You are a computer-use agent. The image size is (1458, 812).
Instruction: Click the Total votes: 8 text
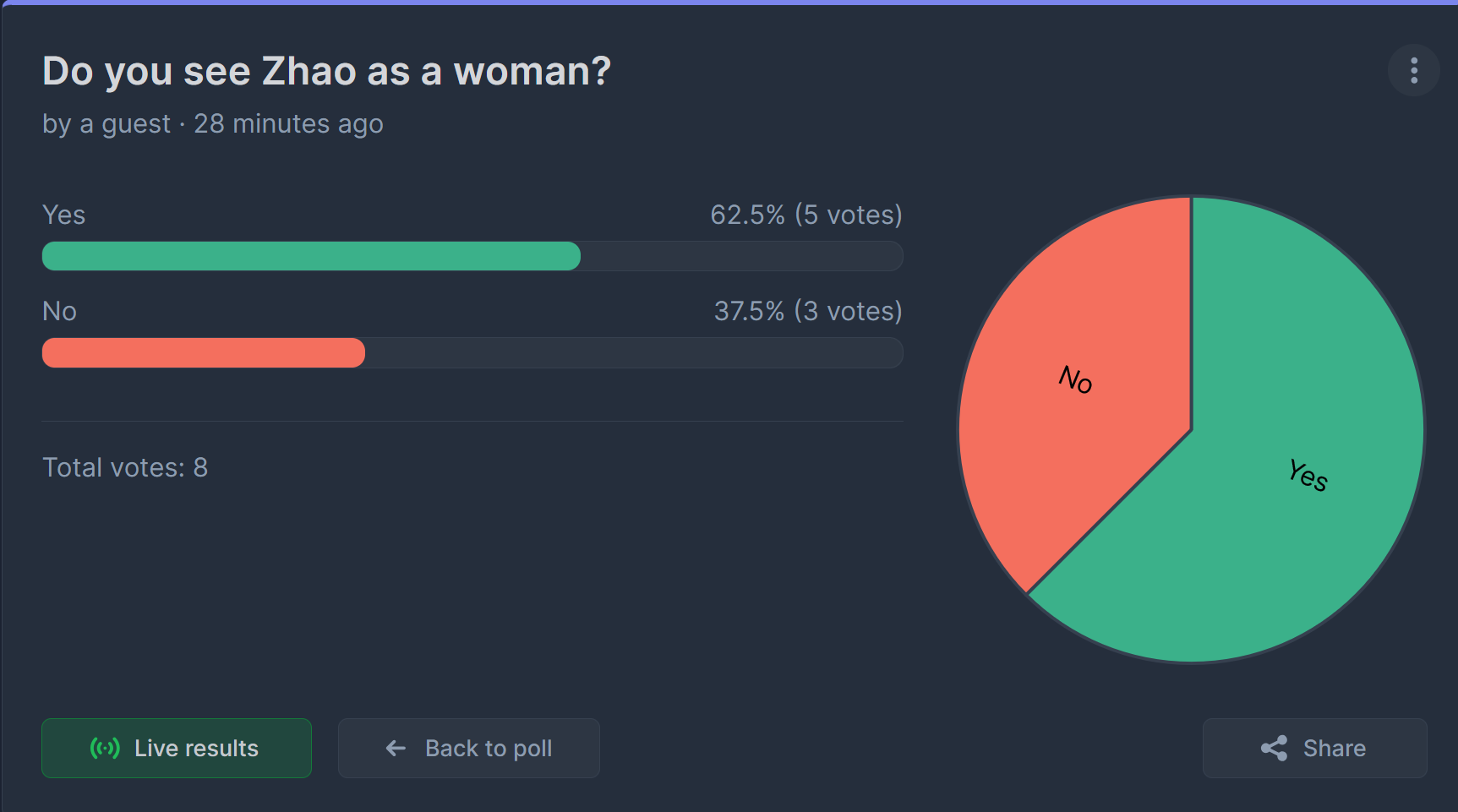[x=125, y=467]
